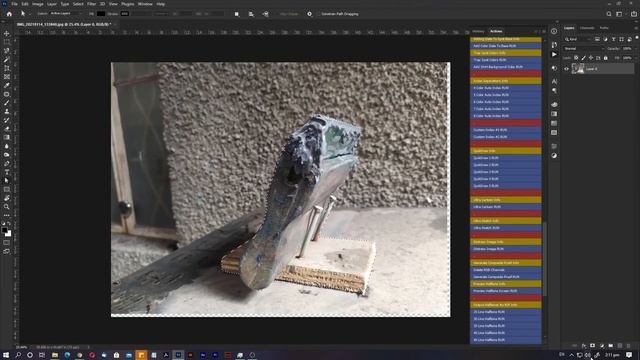Create a new group with folder icon

pyautogui.click(x=611, y=346)
